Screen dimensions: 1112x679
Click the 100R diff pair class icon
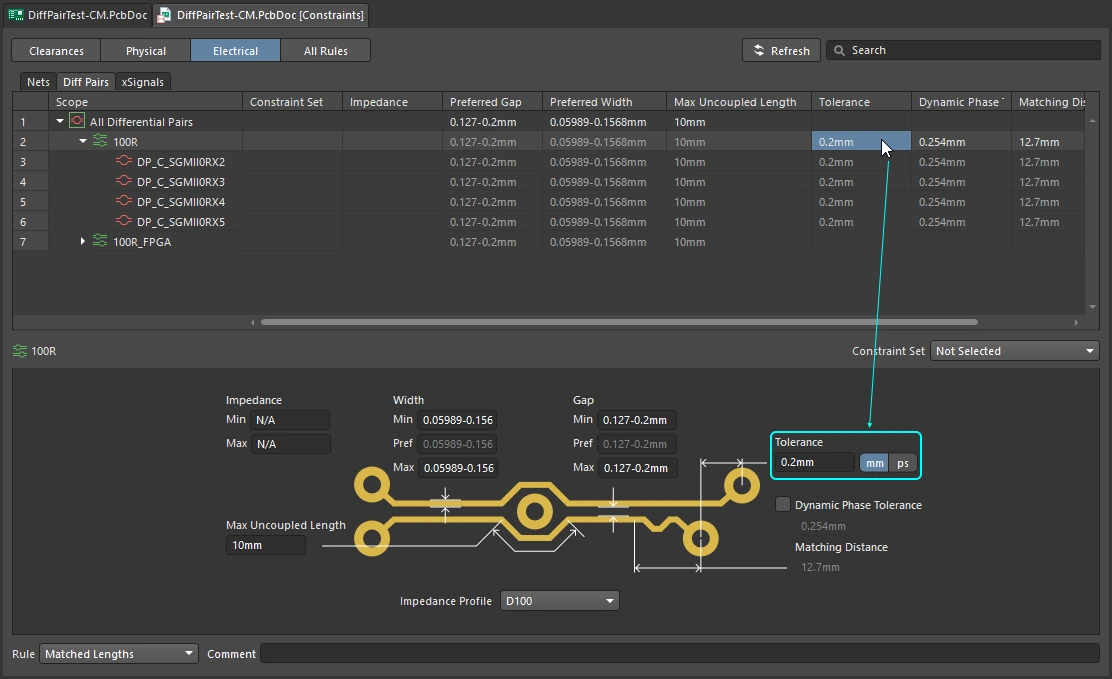(100, 140)
